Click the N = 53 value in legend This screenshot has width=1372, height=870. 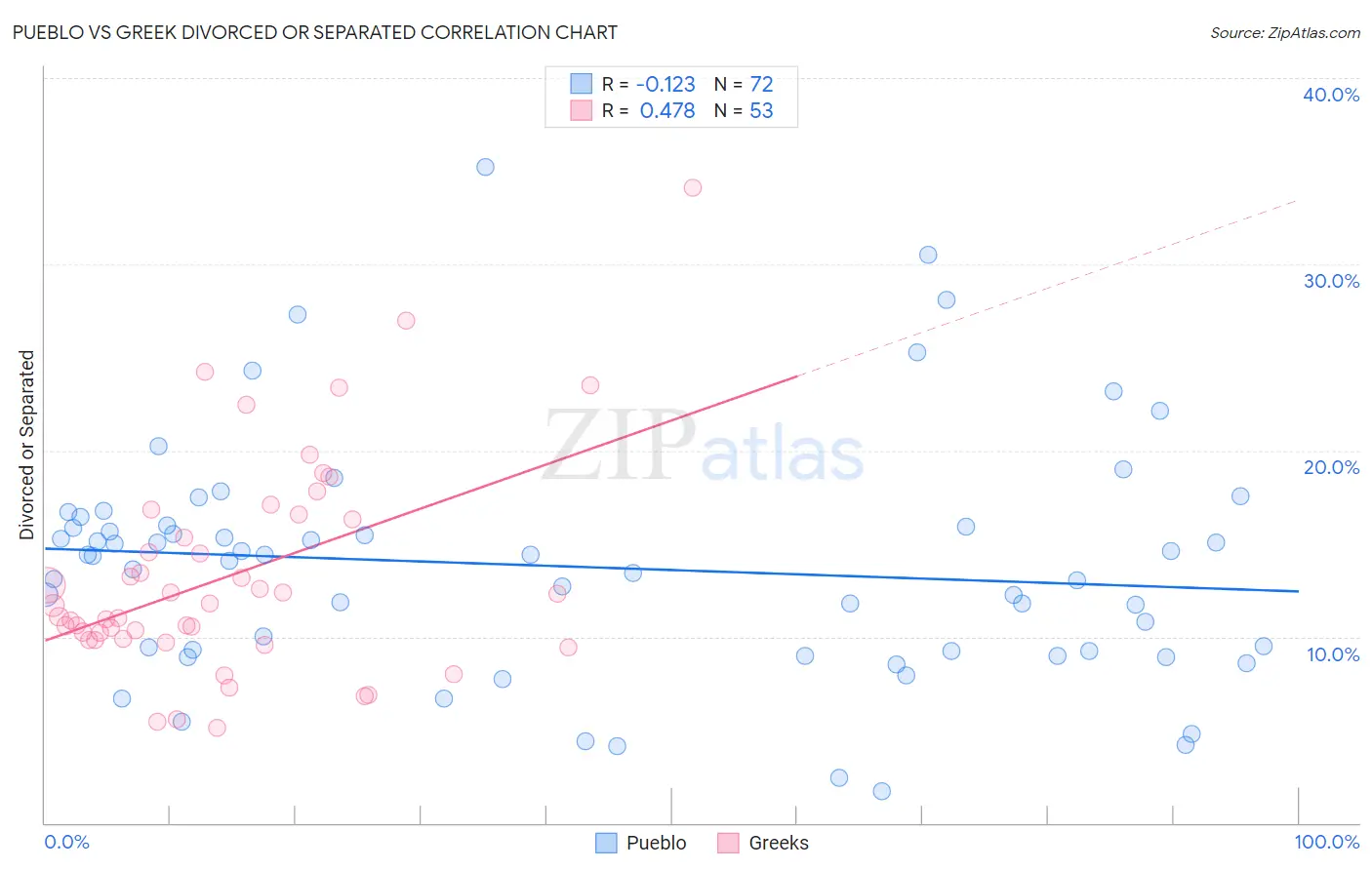tap(744, 110)
